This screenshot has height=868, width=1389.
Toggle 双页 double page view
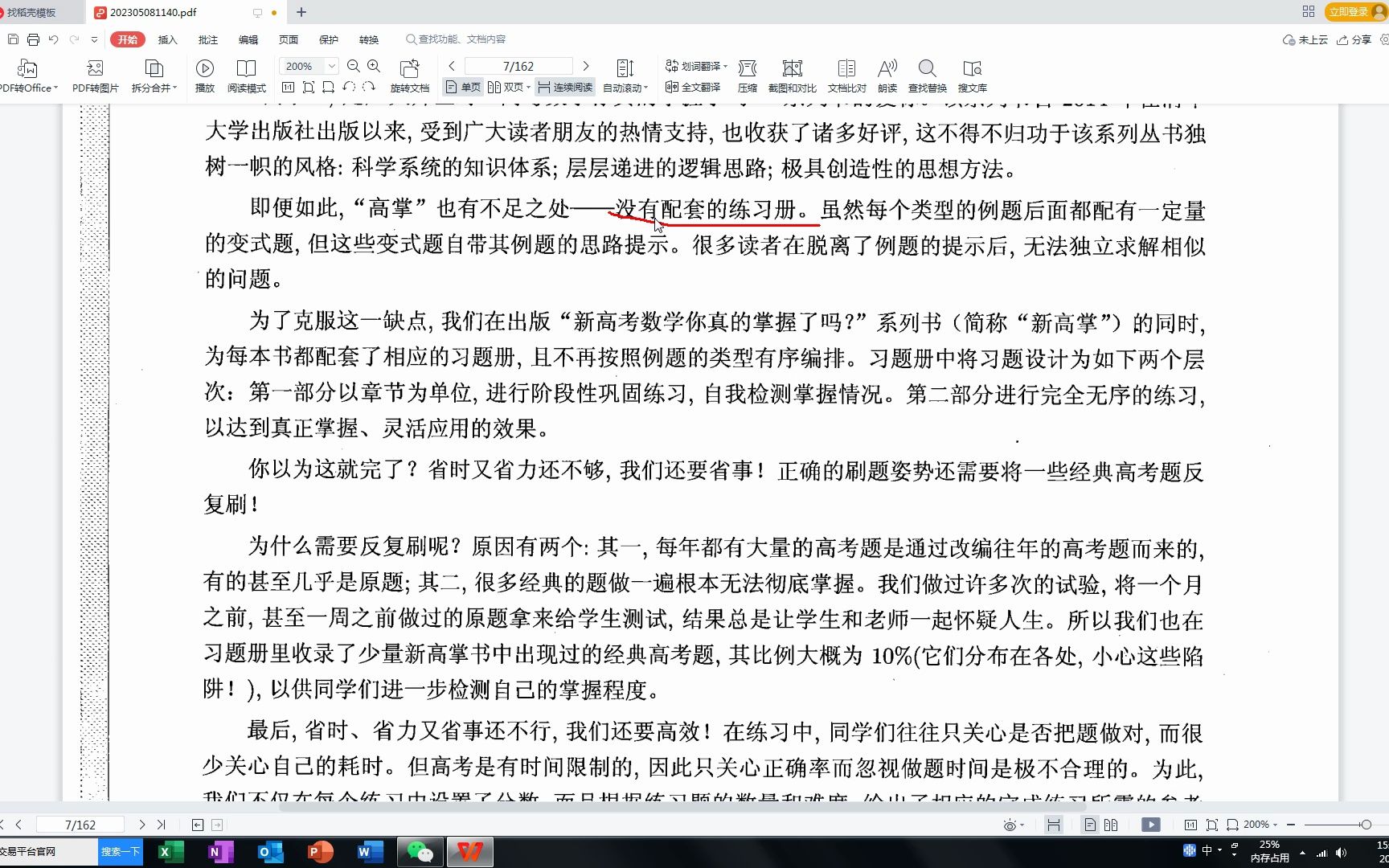(506, 87)
